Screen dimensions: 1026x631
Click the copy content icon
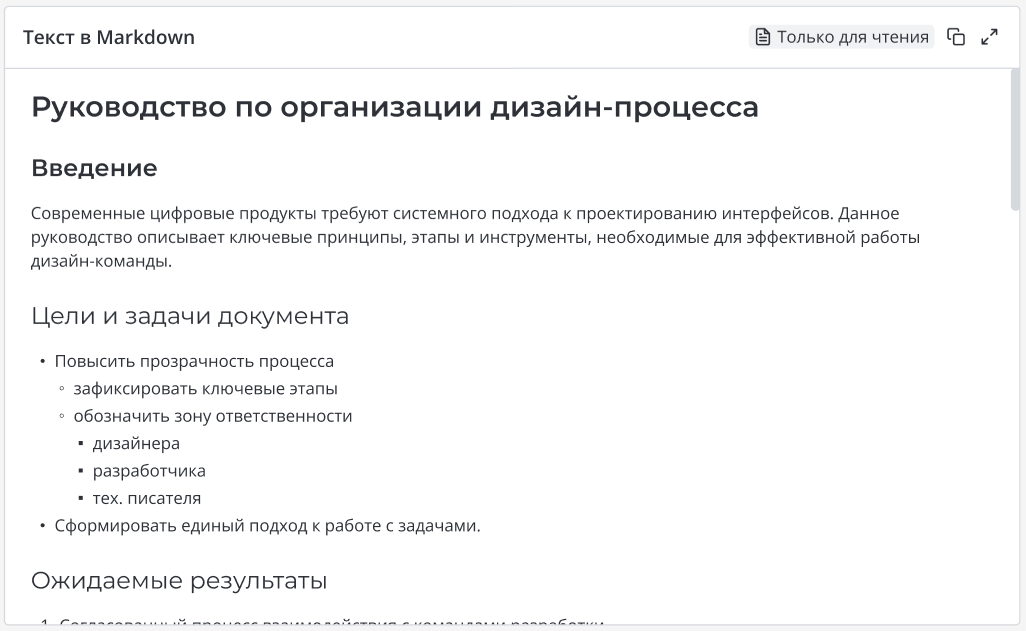(x=957, y=38)
